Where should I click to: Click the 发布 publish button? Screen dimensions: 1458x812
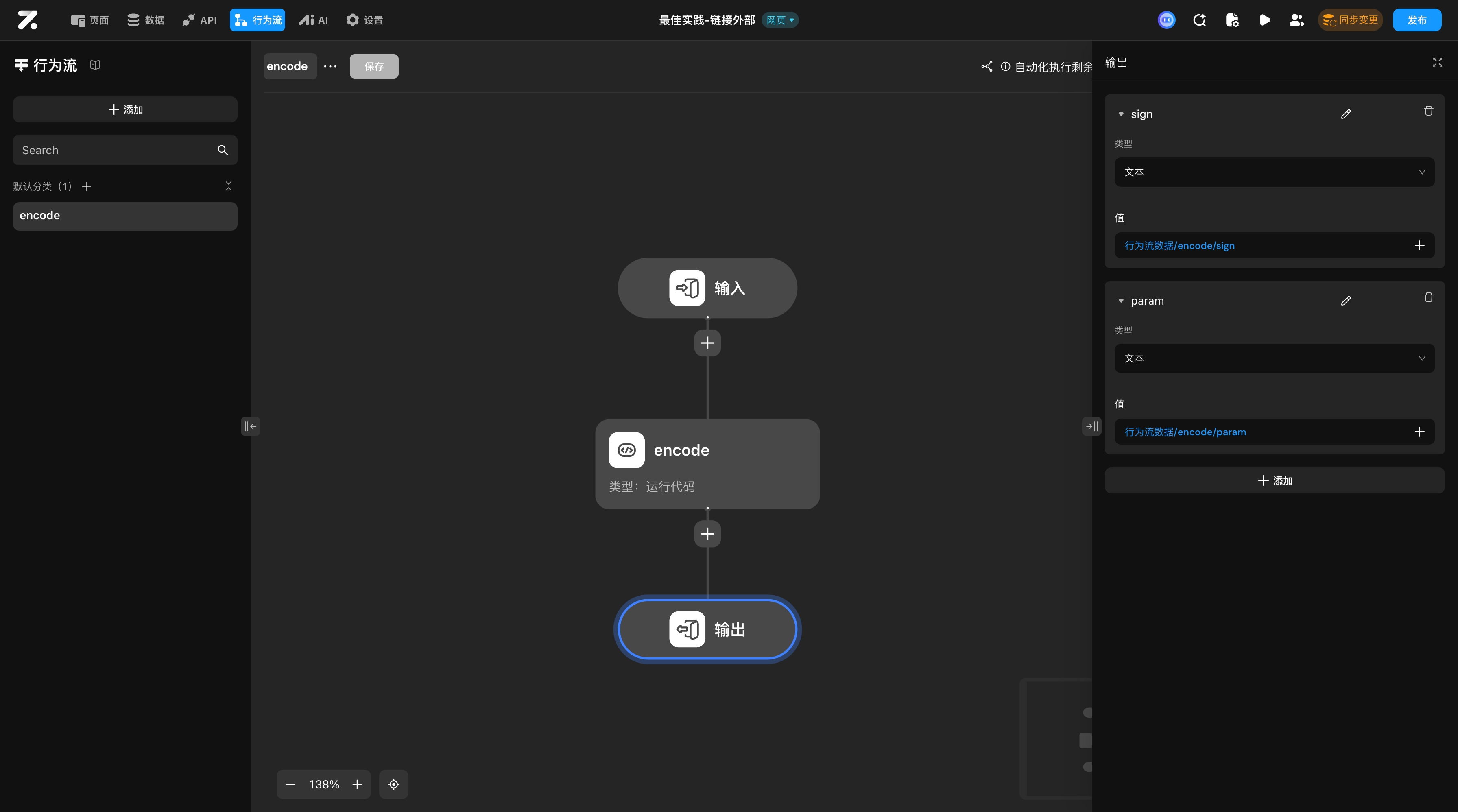tap(1416, 20)
